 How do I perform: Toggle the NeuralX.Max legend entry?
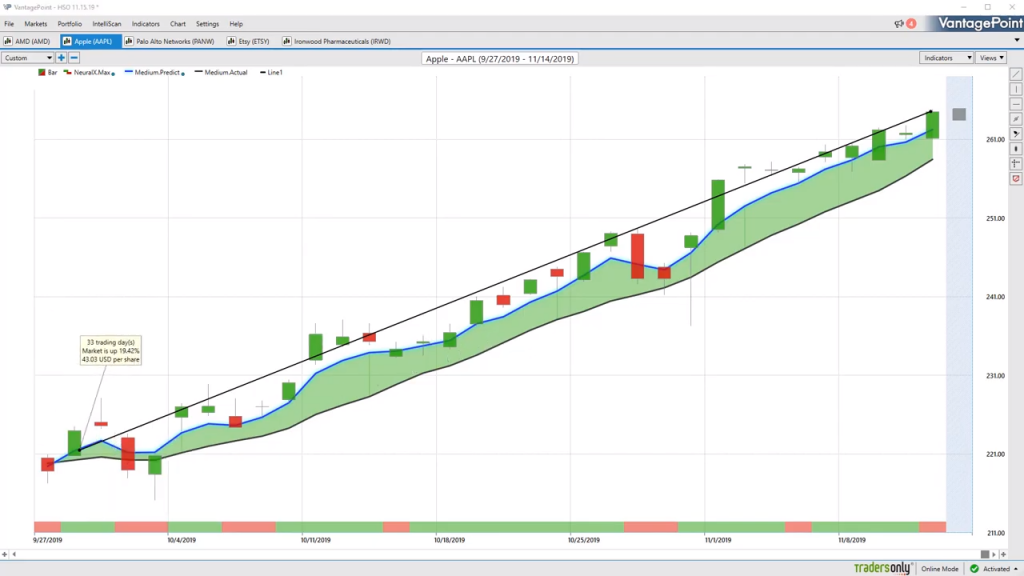pos(89,72)
